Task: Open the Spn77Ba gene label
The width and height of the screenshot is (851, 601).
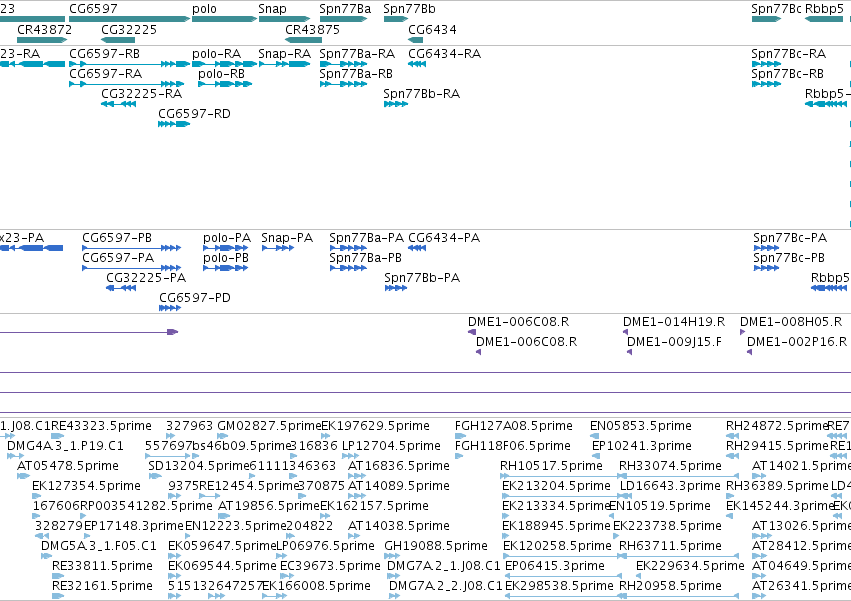Action: (x=345, y=9)
